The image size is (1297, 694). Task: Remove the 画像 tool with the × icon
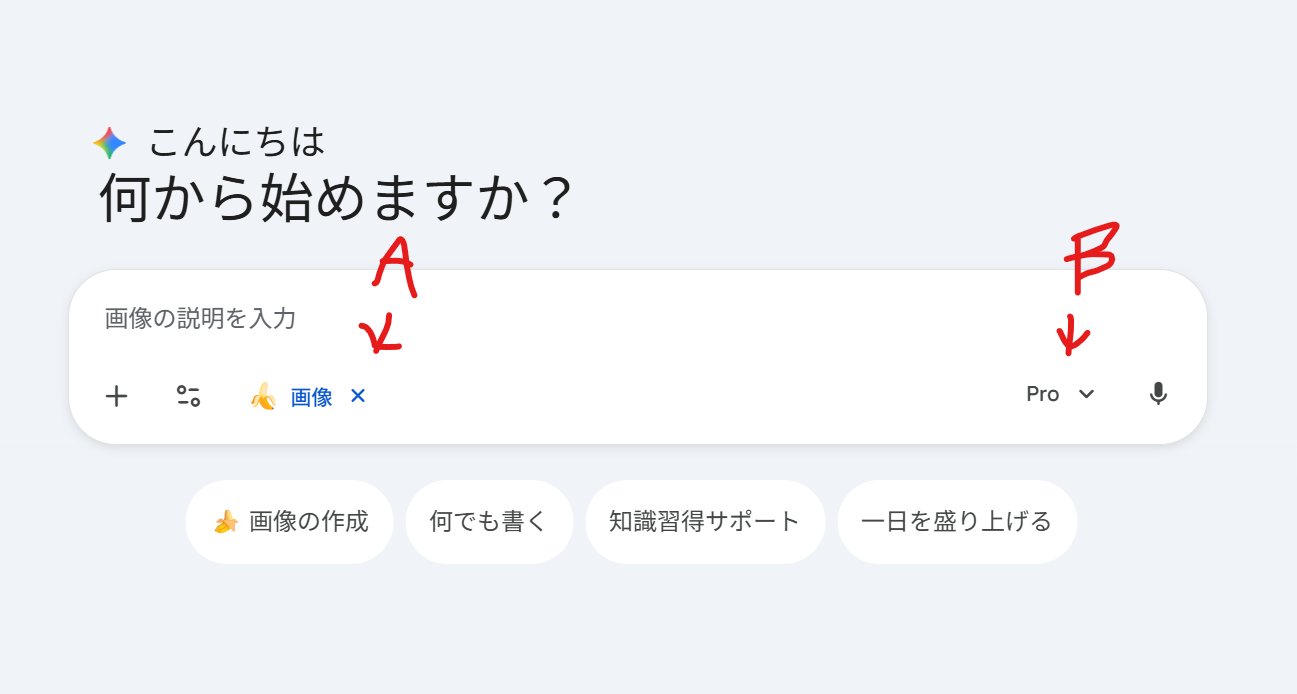pos(358,396)
